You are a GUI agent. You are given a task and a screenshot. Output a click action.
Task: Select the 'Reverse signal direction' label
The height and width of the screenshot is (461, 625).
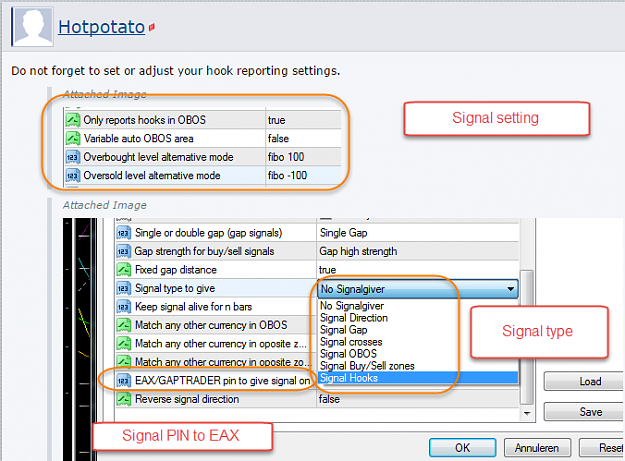[x=187, y=399]
